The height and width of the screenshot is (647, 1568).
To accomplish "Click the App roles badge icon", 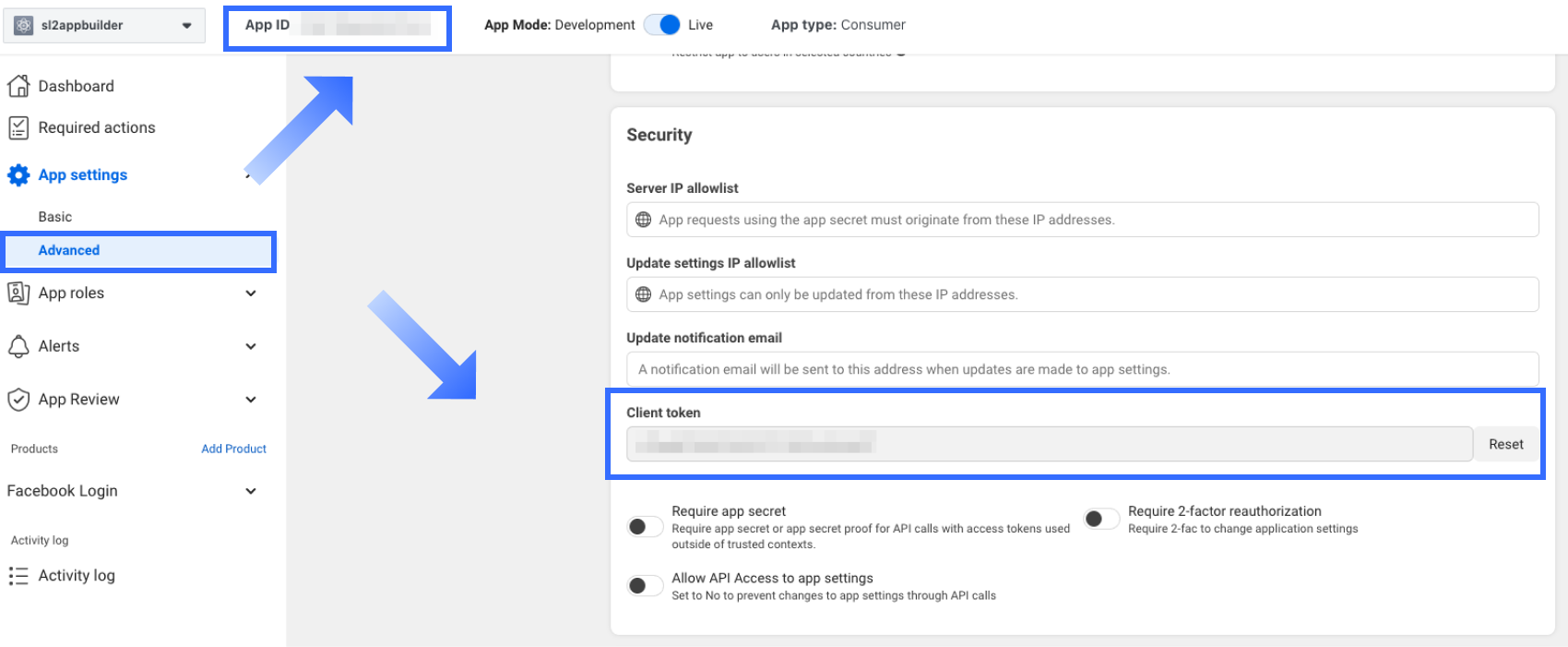I will point(18,294).
